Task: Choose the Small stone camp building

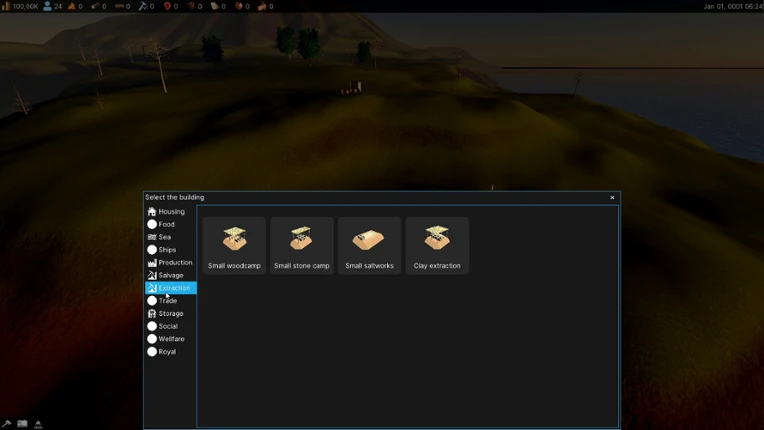Action: (302, 245)
